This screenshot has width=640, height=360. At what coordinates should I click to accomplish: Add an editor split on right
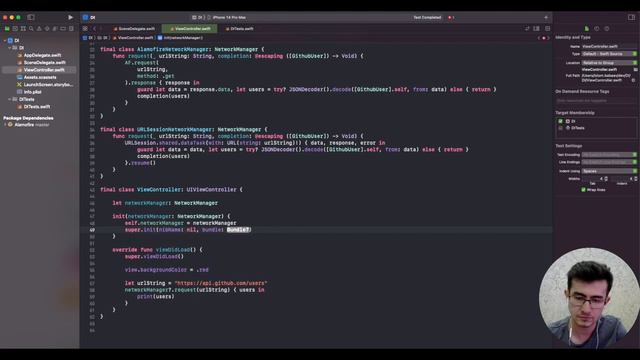547,29
